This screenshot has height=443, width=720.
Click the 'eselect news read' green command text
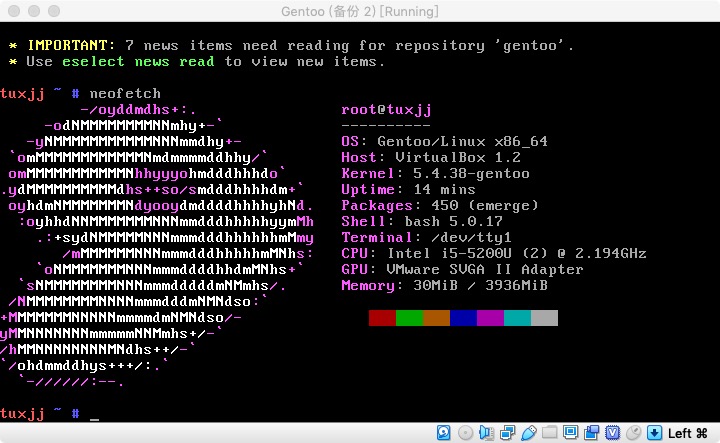click(x=138, y=62)
